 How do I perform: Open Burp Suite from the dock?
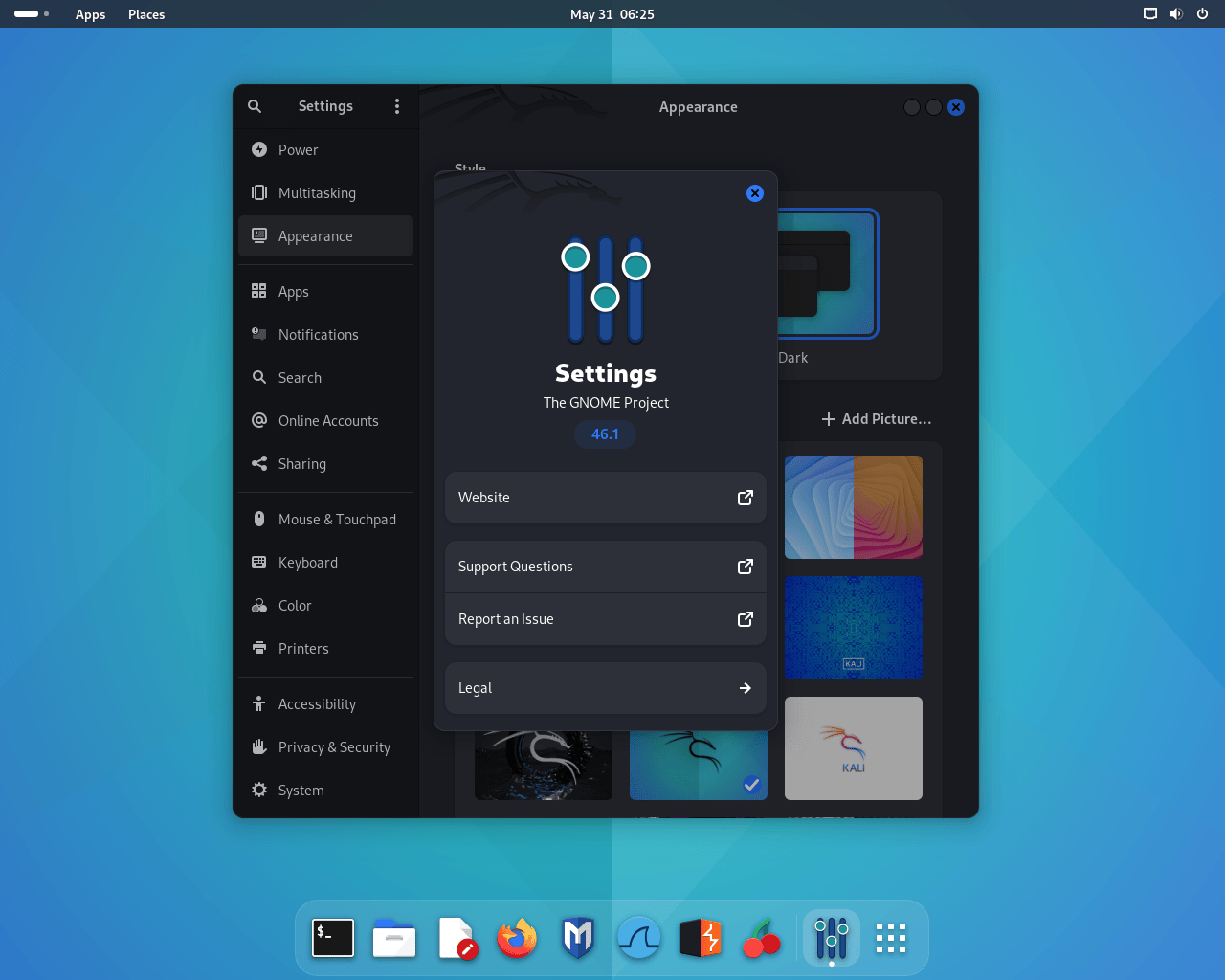(701, 938)
